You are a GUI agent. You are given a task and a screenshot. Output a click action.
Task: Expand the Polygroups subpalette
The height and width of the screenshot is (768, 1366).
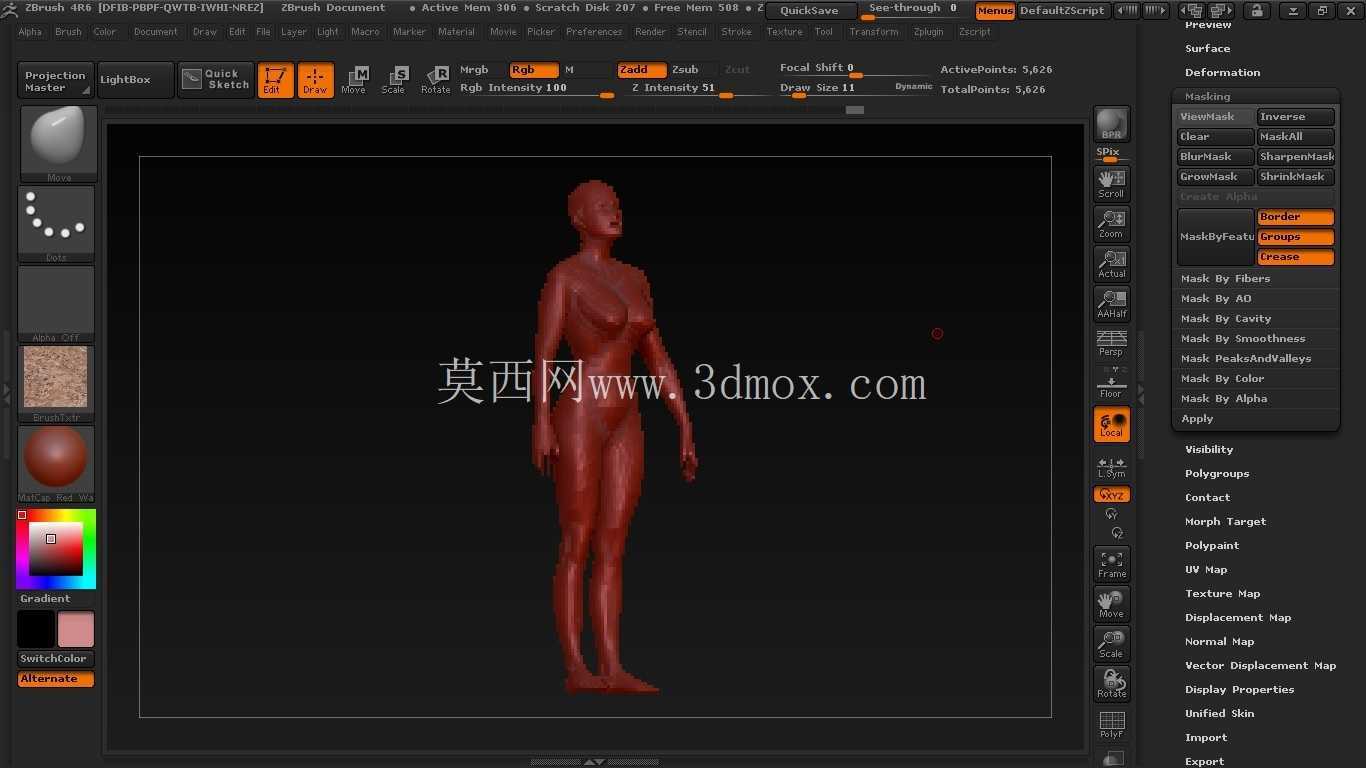[x=1217, y=474]
